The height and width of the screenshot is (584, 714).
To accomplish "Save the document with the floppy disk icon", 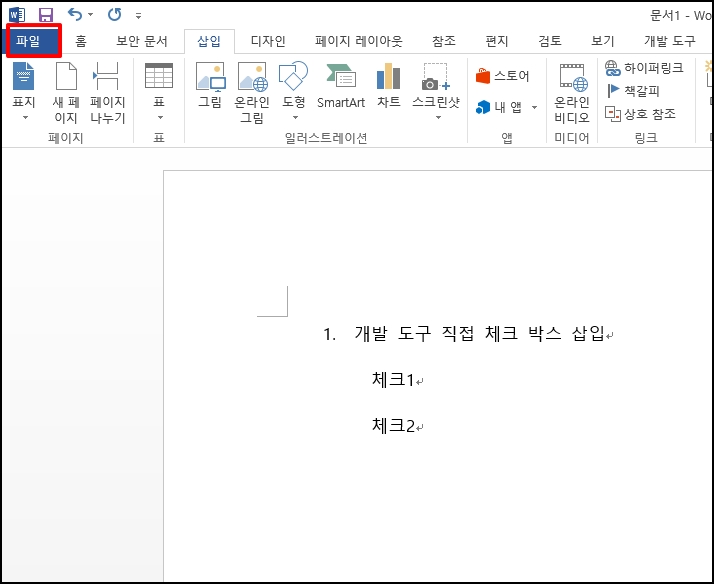I will [46, 15].
